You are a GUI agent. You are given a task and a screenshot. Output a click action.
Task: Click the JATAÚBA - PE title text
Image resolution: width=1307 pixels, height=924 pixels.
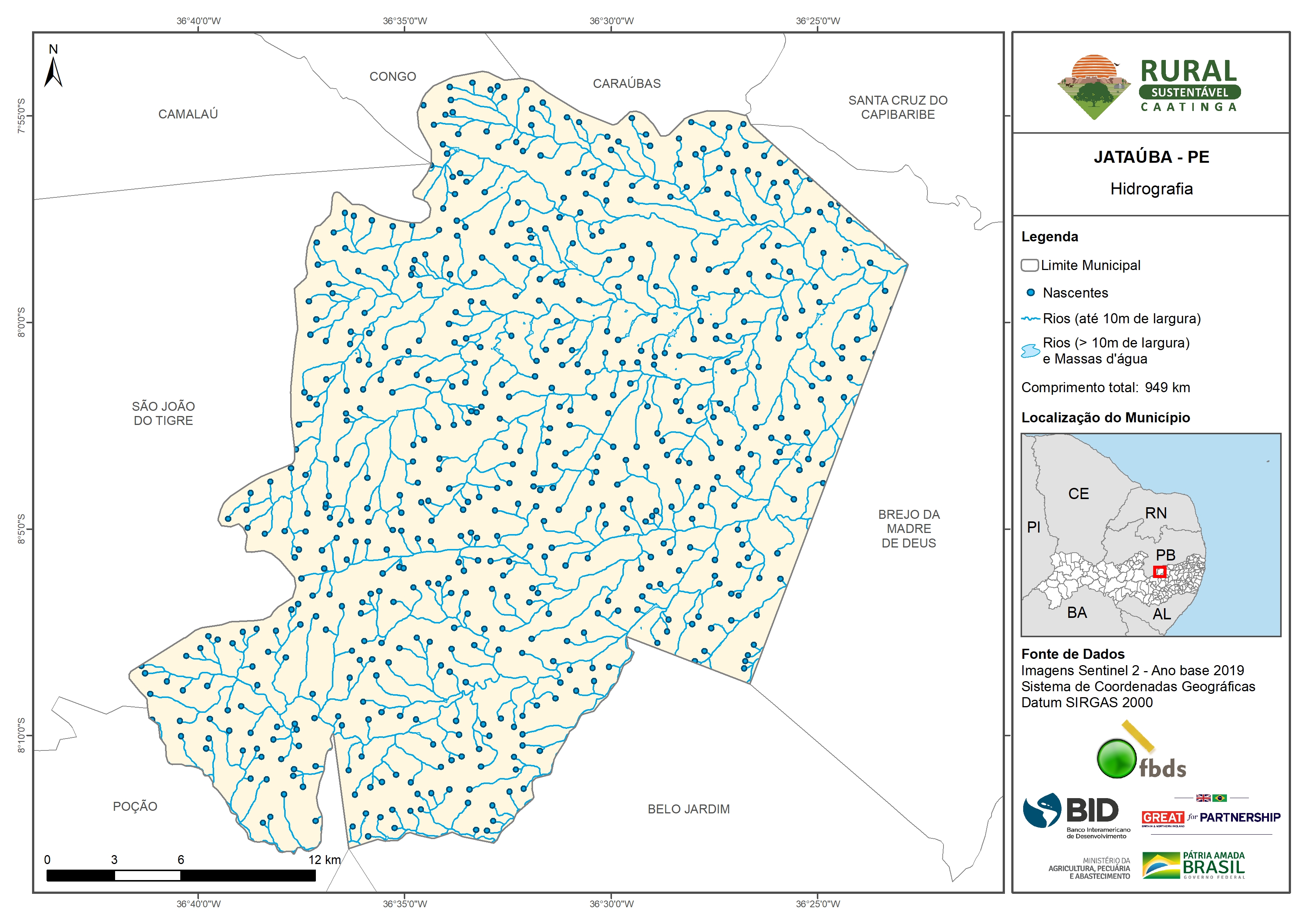pyautogui.click(x=1151, y=157)
